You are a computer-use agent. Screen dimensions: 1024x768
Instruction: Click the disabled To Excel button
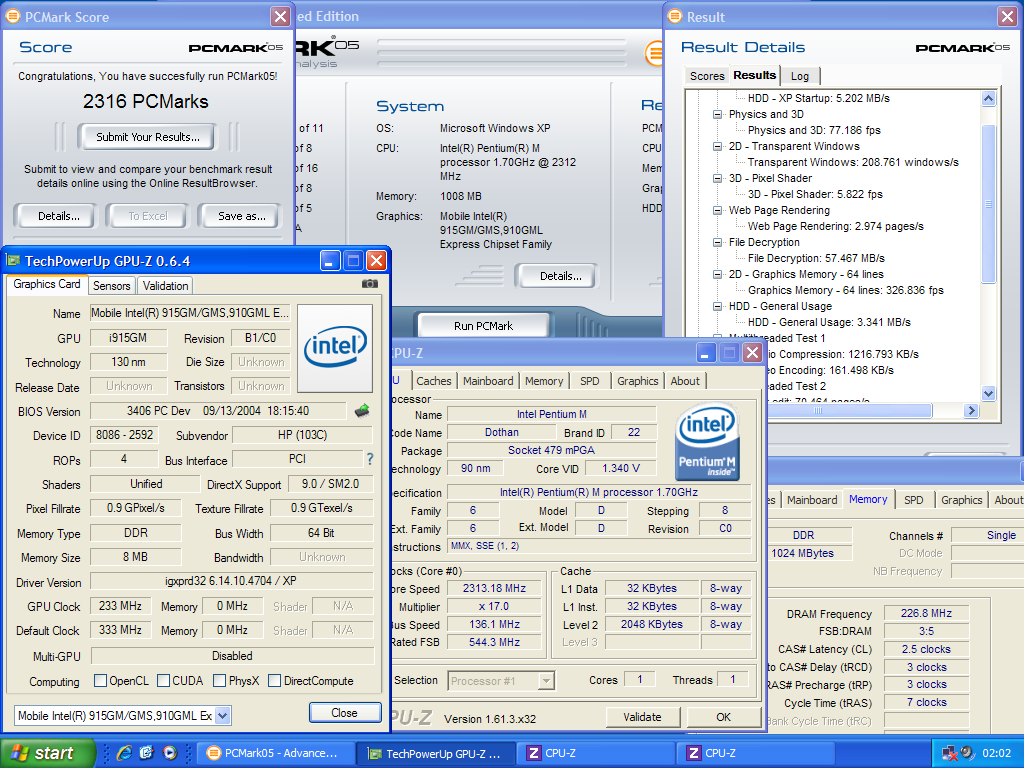pyautogui.click(x=148, y=216)
